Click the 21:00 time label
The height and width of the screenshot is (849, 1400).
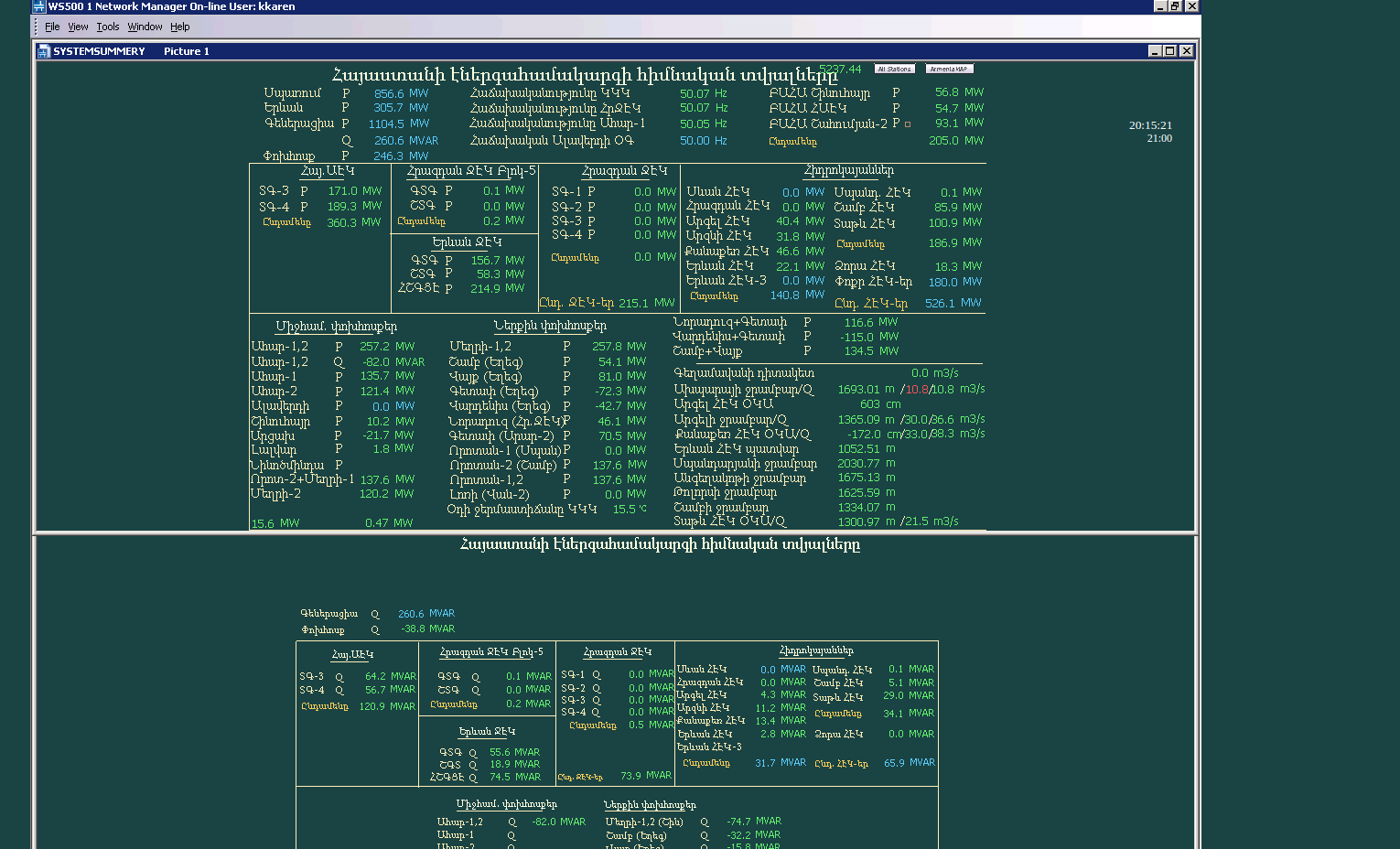[x=1159, y=138]
